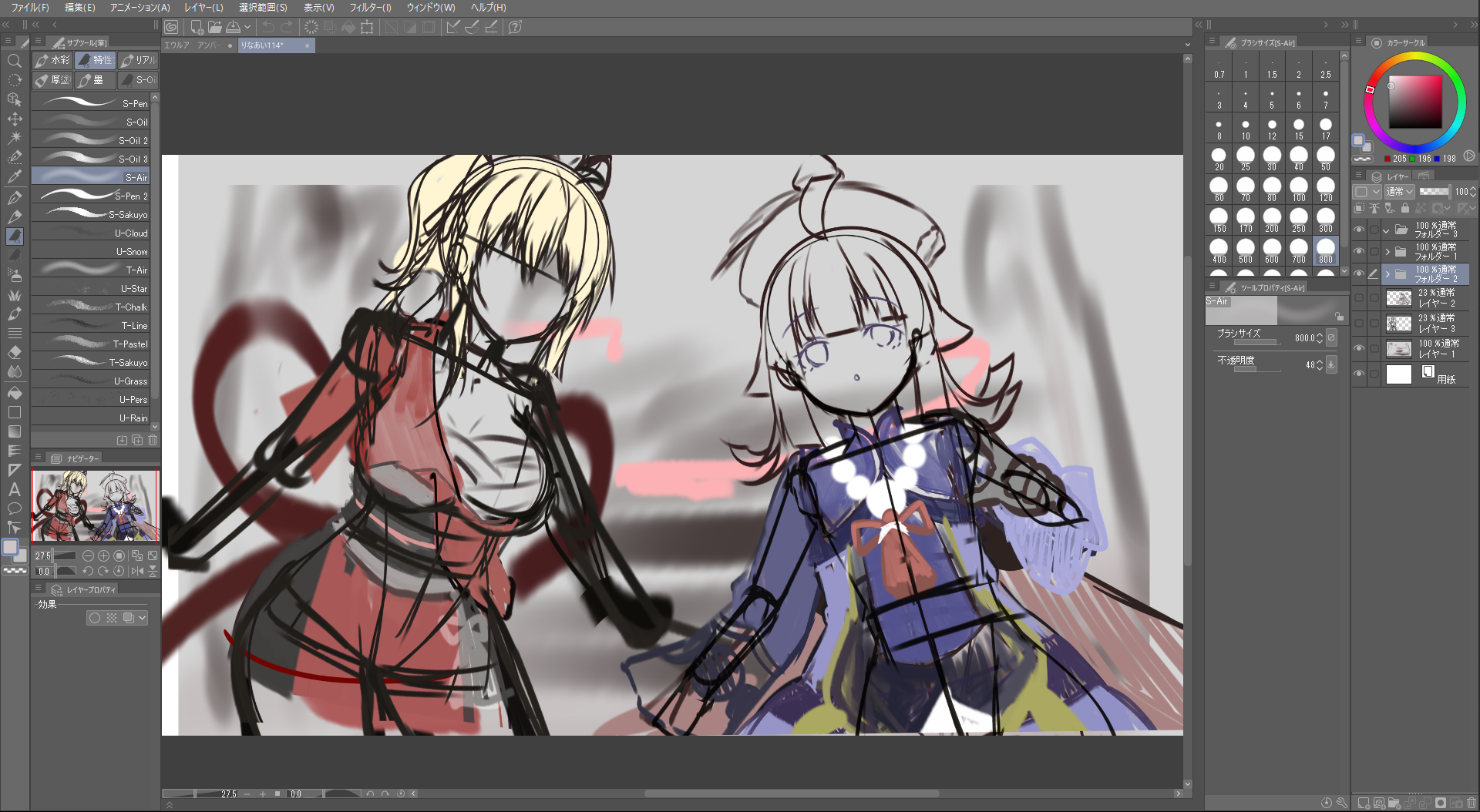Select the 水彩 sub tool group
Viewport: 1480px width, 812px height.
point(52,60)
